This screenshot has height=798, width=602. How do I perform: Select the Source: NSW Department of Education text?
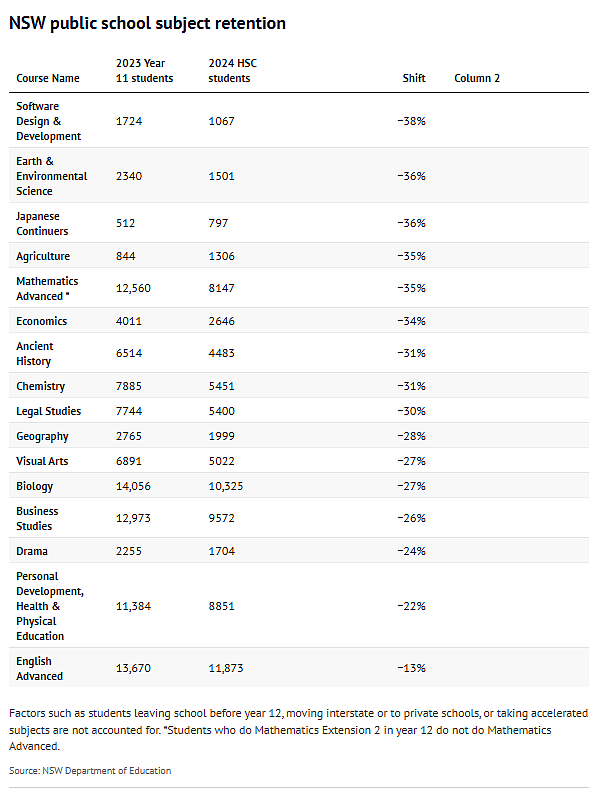(90, 771)
